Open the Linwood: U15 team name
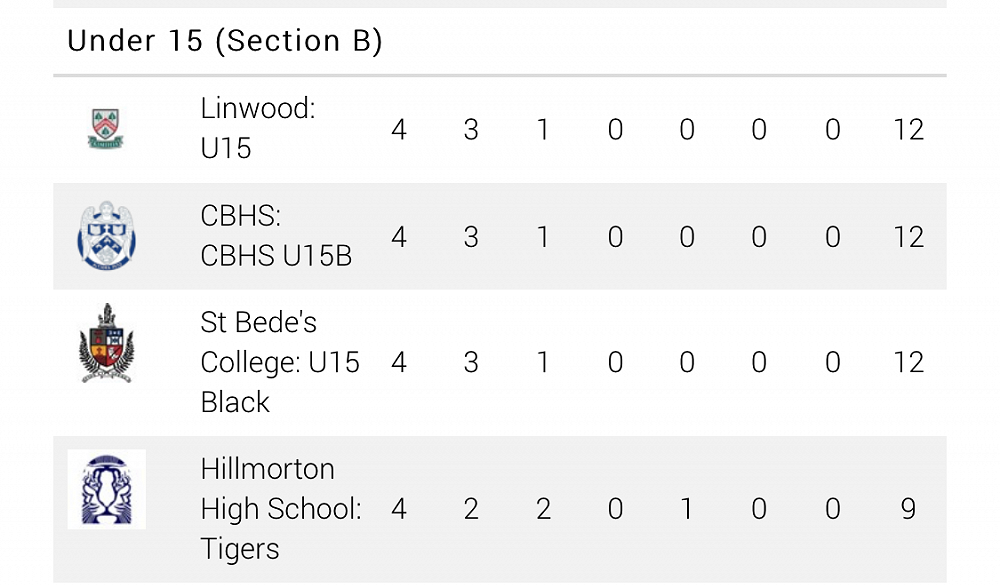 [258, 128]
